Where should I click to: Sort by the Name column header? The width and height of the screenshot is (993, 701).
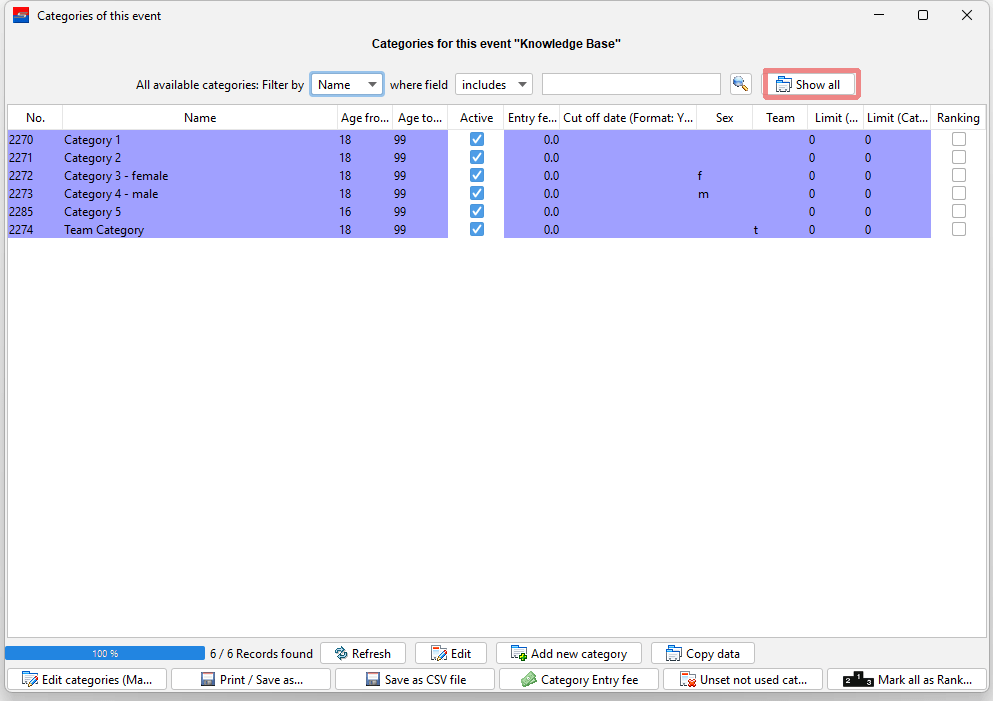[200, 118]
